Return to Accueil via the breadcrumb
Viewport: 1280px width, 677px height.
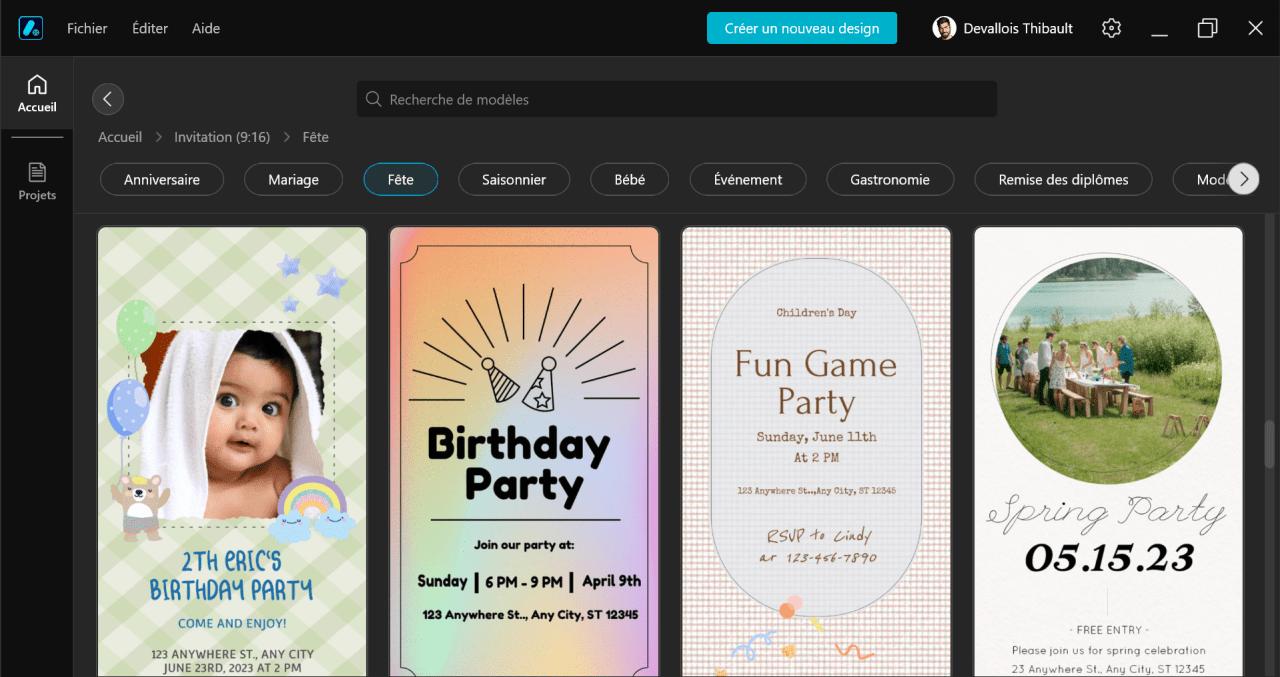point(119,137)
